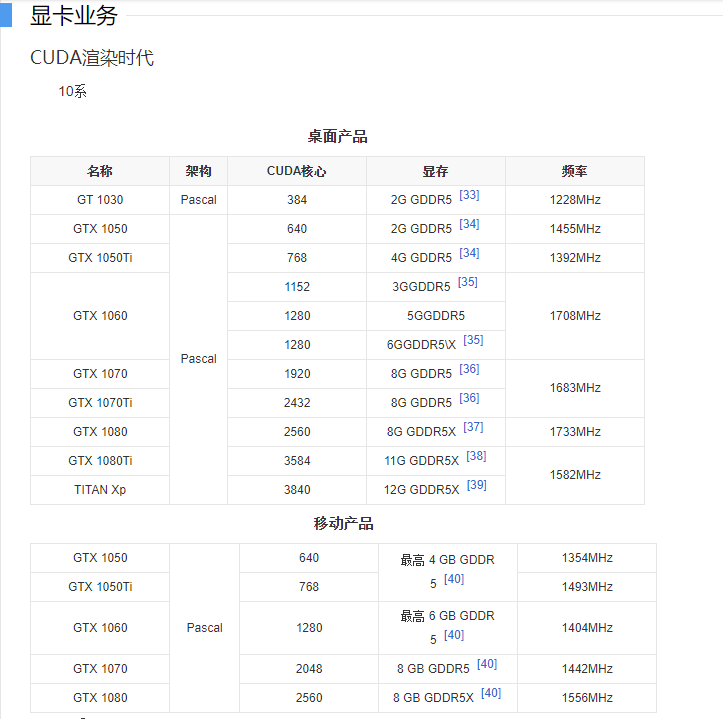Screen dimensions: 723x719
Task: Click the 频率 column header
Action: [575, 171]
